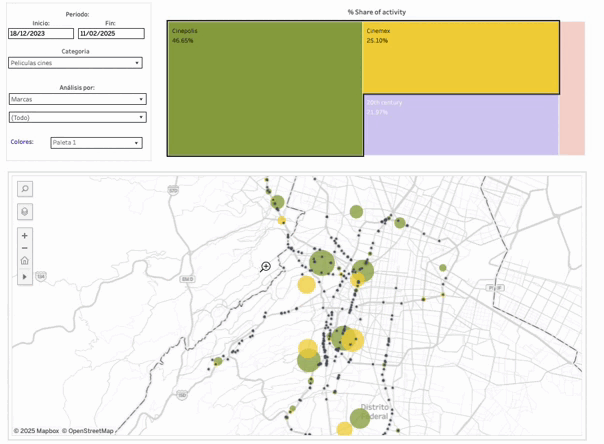Image resolution: width=604 pixels, height=444 pixels.
Task: Open the Categoria dropdown
Action: coord(75,63)
